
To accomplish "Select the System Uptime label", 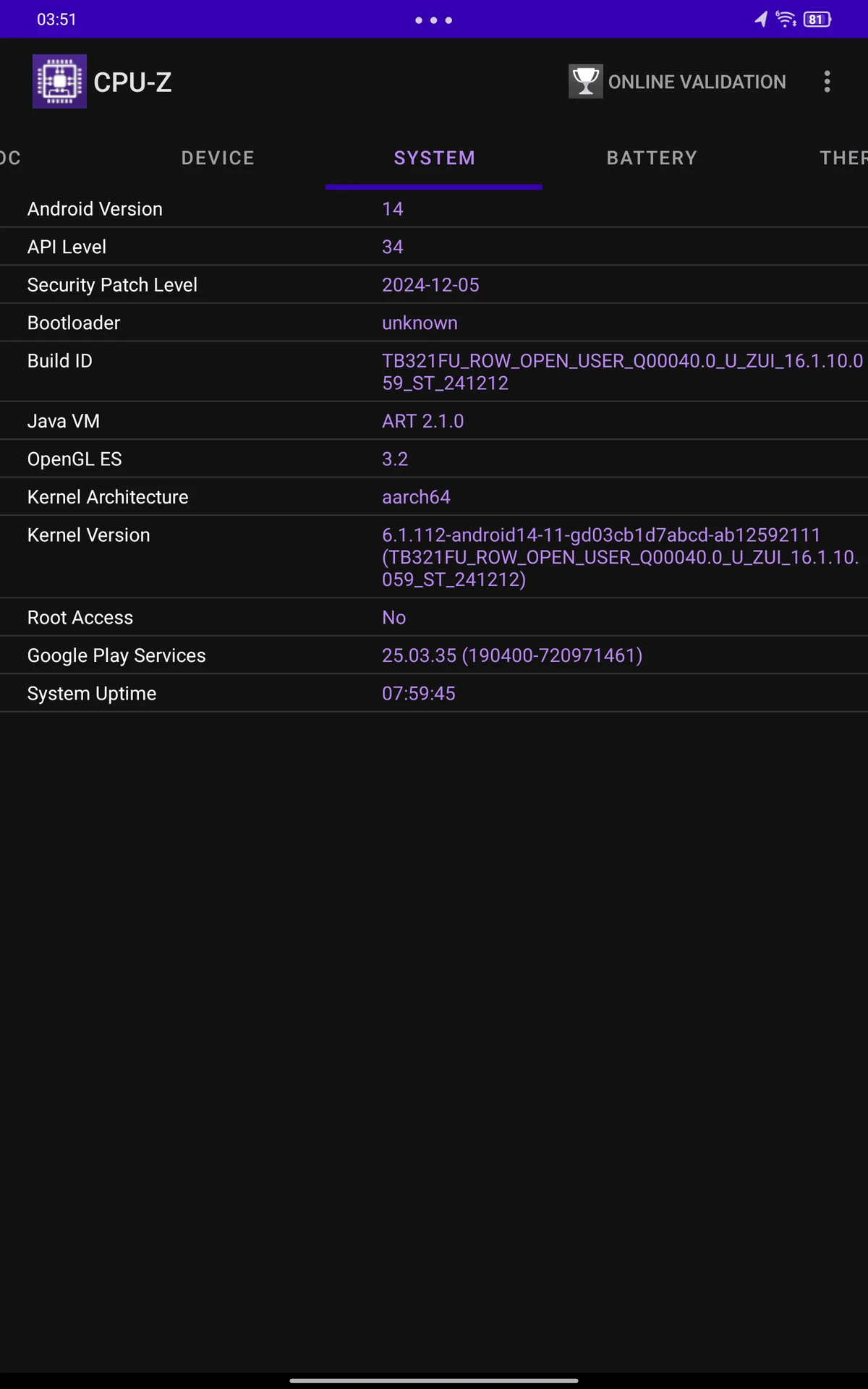I will pos(92,694).
